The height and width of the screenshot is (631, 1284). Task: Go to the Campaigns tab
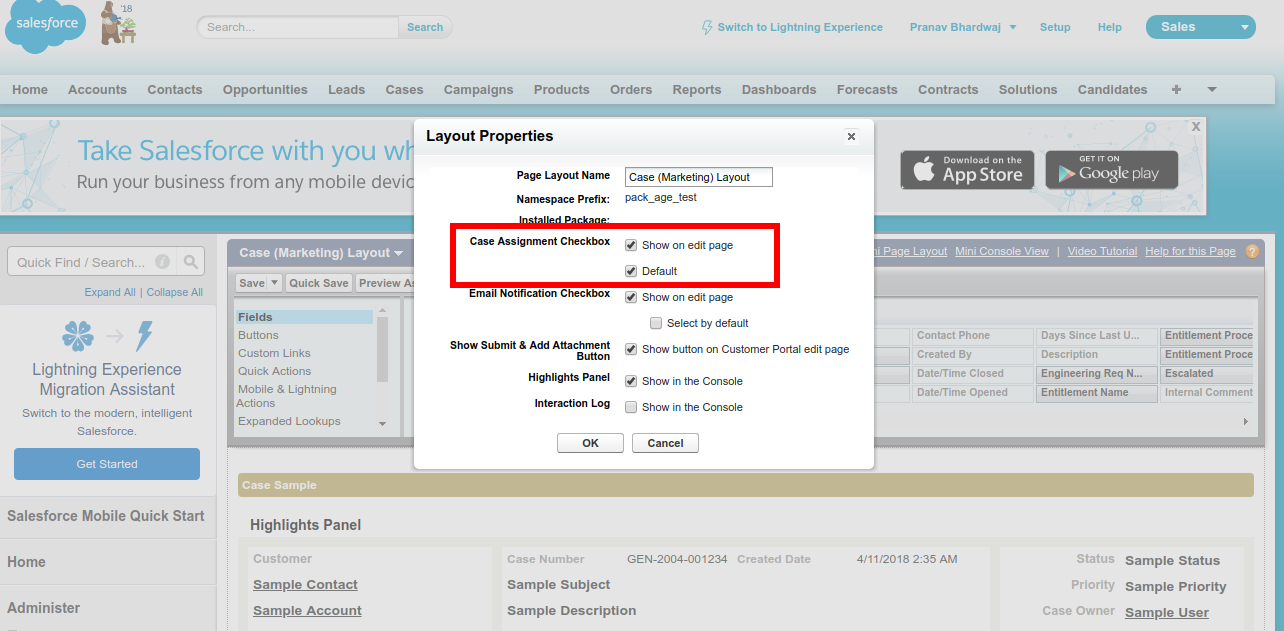coord(478,89)
